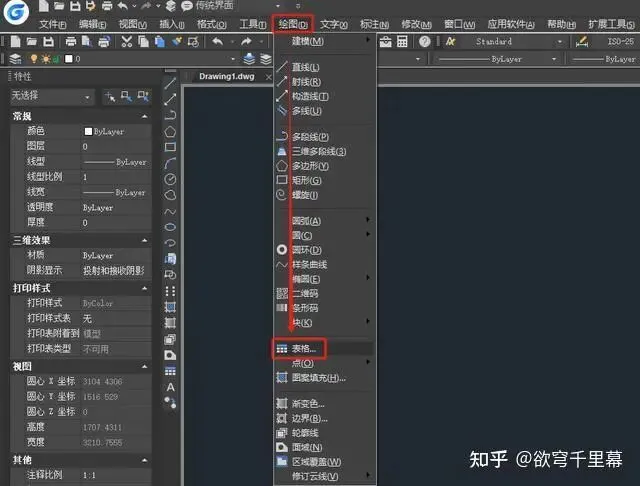
Task: Open the Layer Properties Manager icon
Action: (16, 59)
